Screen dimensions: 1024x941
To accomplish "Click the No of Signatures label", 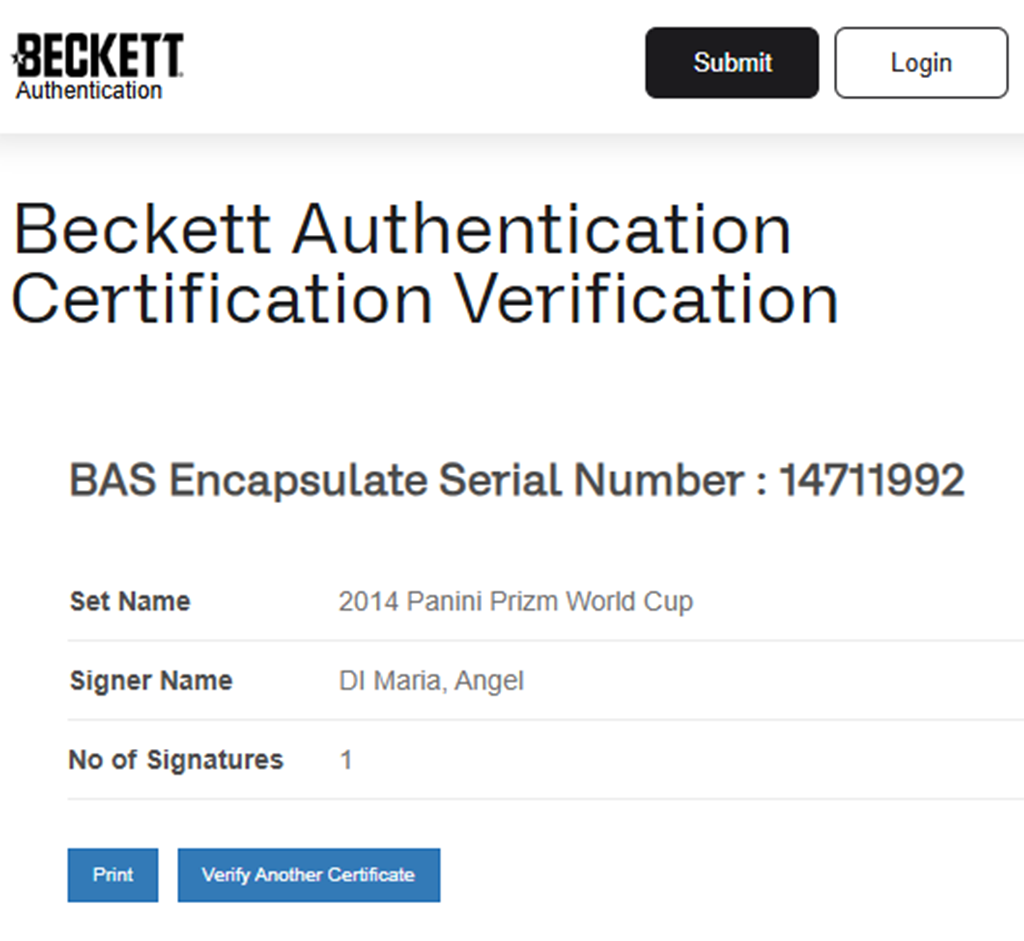I will point(176,760).
